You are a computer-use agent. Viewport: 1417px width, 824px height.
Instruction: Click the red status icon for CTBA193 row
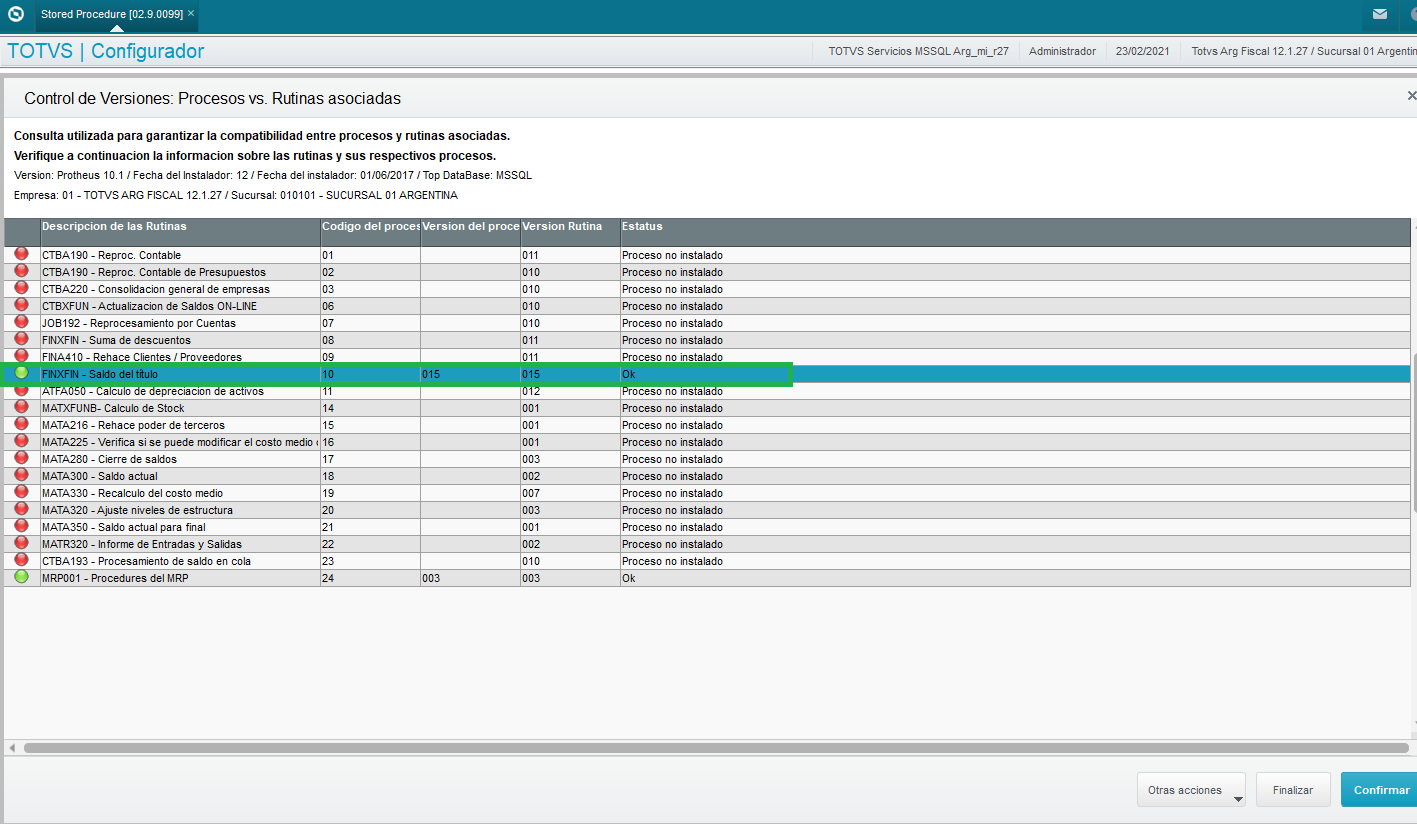(x=21, y=560)
